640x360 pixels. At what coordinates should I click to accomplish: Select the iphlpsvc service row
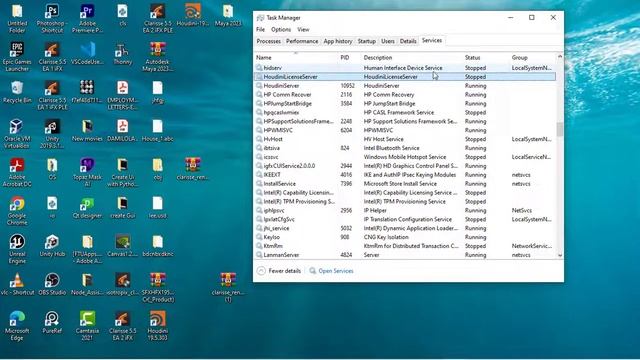[x=404, y=211]
